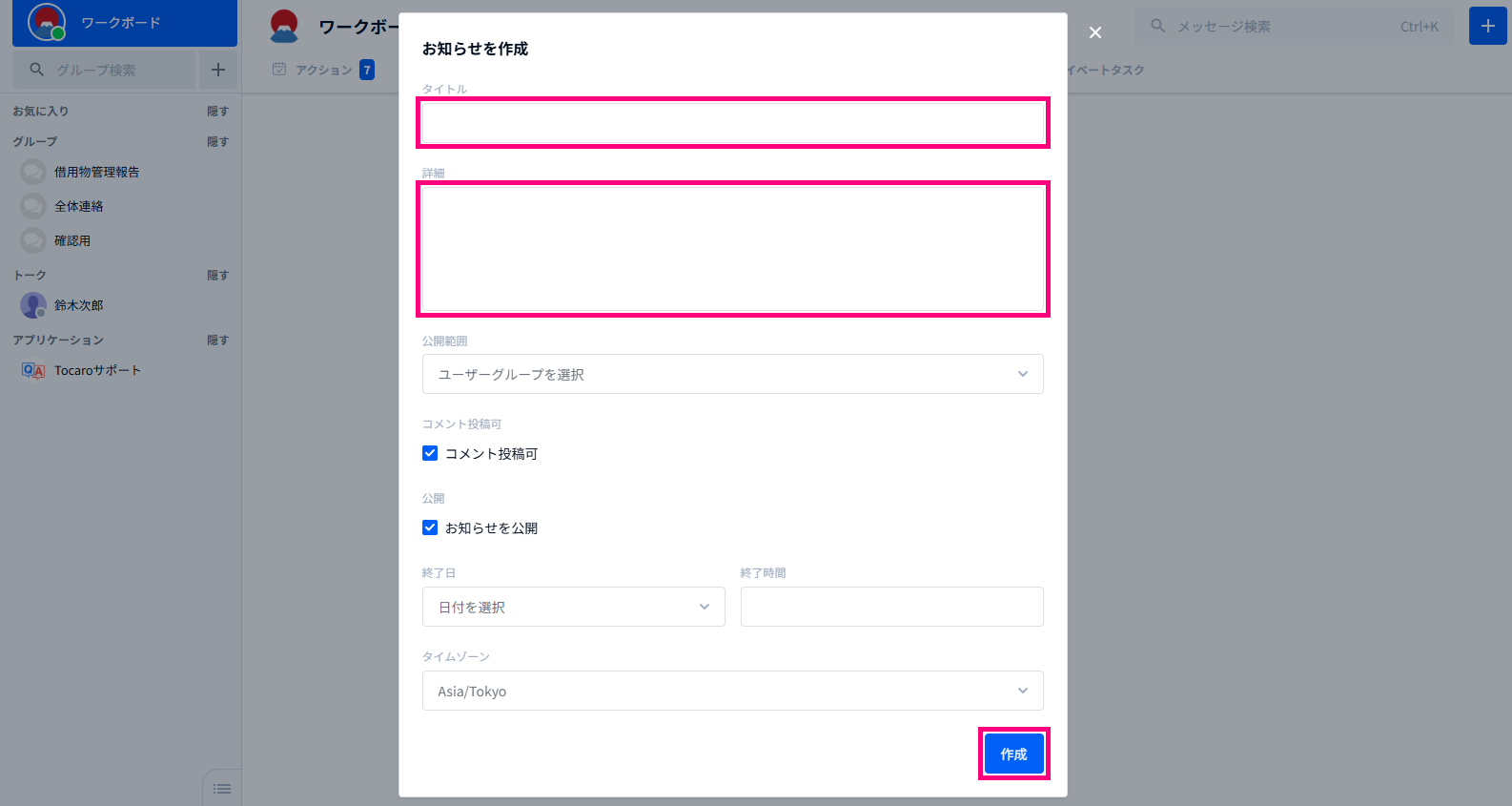The height and width of the screenshot is (806, 1512).
Task: Open the ユーザーグループを選択 dropdown
Action: (732, 374)
